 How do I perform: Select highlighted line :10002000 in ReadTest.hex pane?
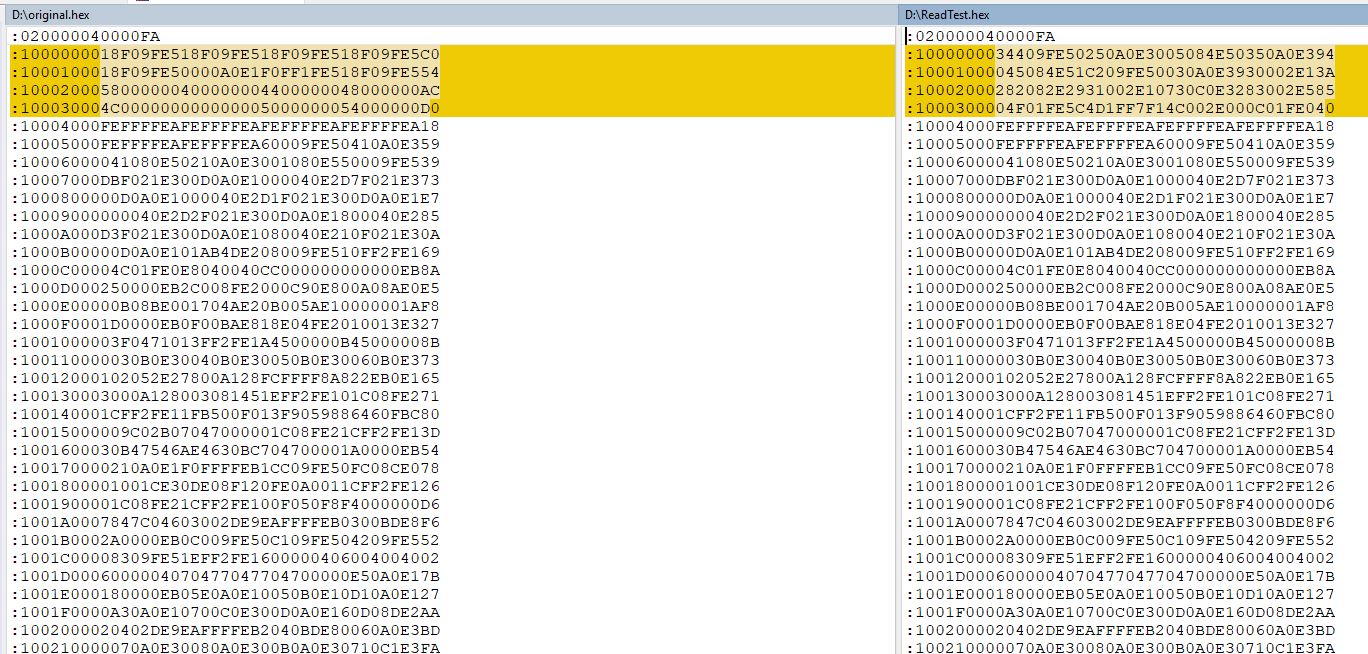click(1121, 90)
